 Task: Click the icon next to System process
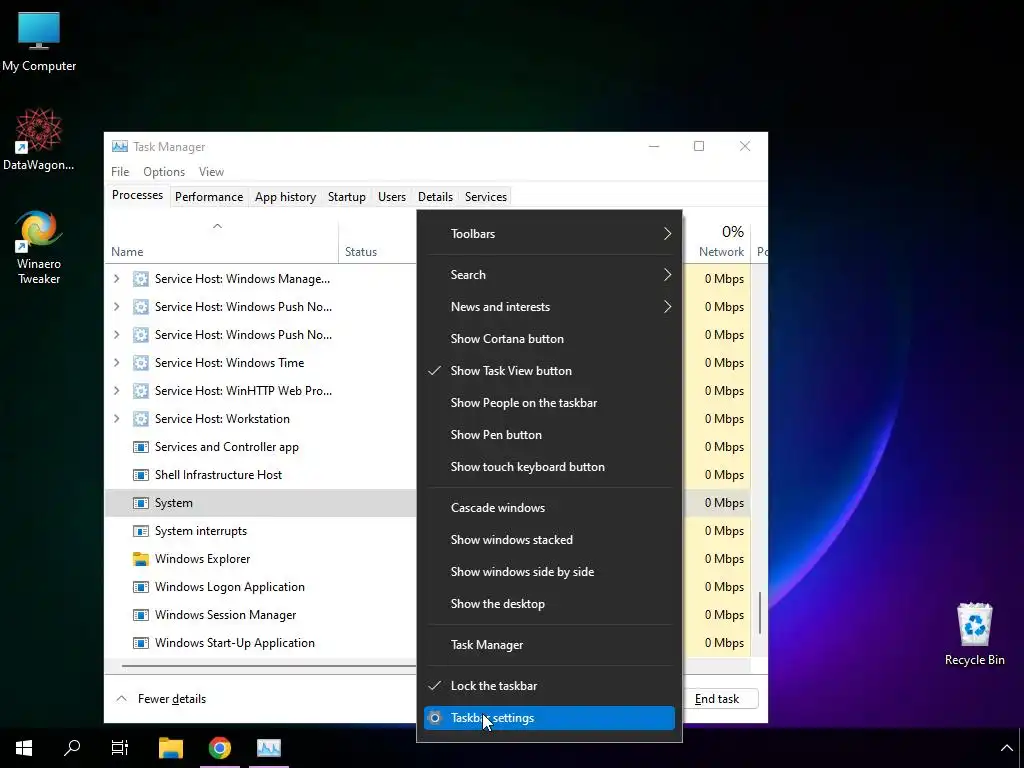click(x=140, y=503)
